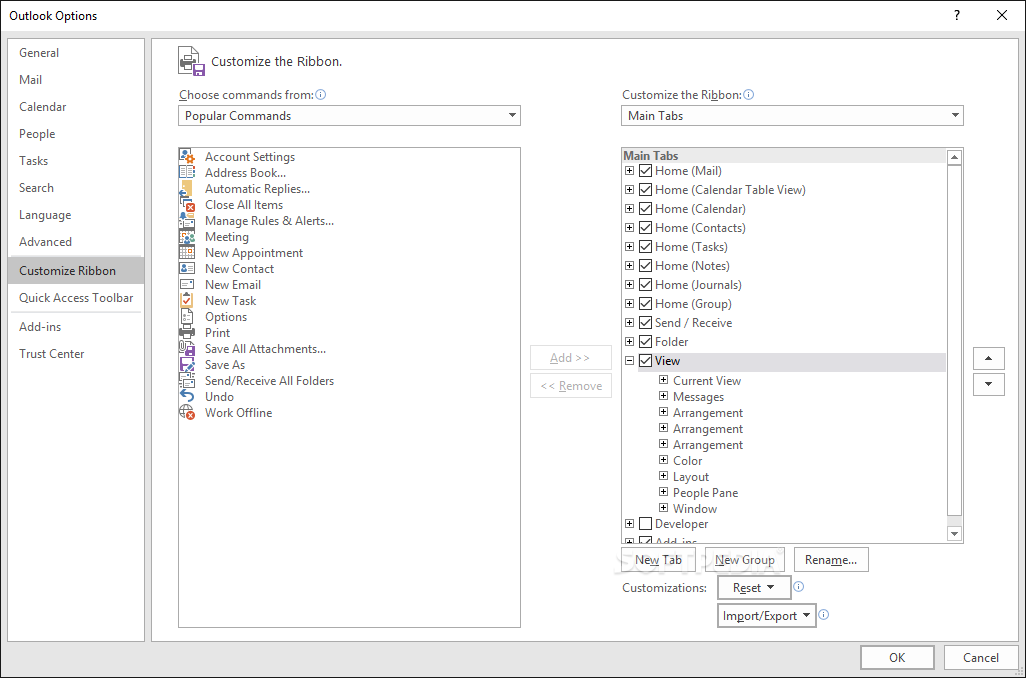Select the Layout group in View tab
Screen dimensions: 1026x678
pyautogui.click(x=691, y=476)
